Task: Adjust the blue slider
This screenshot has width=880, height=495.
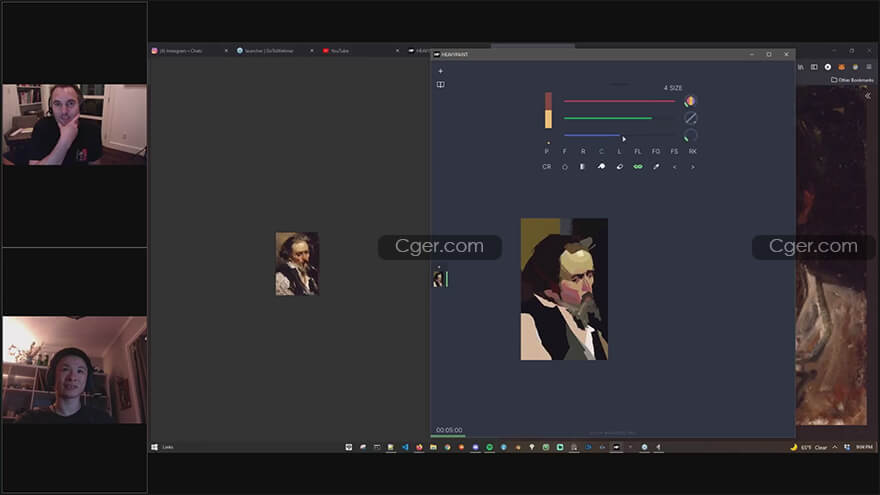Action: point(619,135)
